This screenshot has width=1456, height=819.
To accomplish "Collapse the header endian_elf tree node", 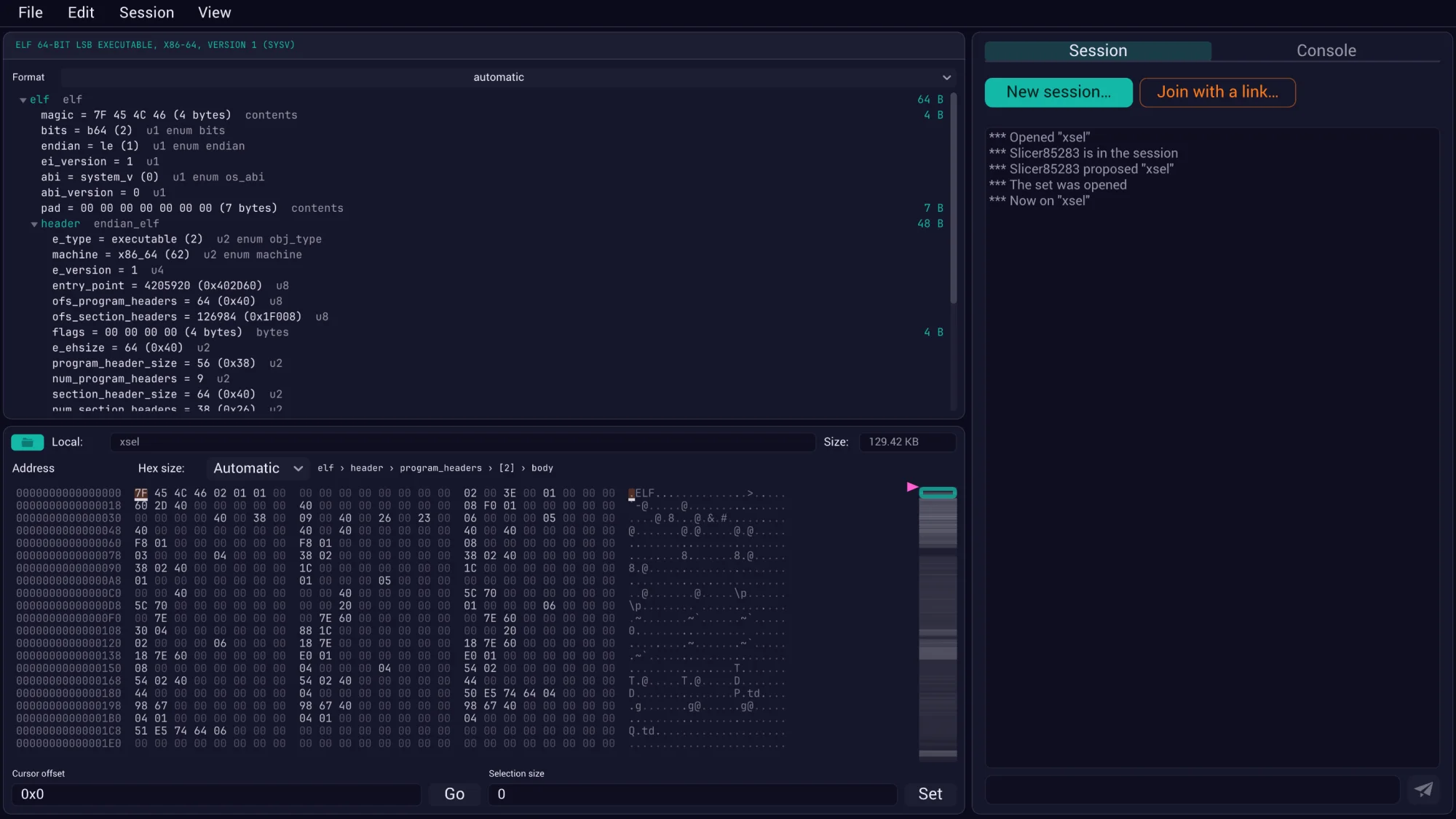I will (x=34, y=224).
